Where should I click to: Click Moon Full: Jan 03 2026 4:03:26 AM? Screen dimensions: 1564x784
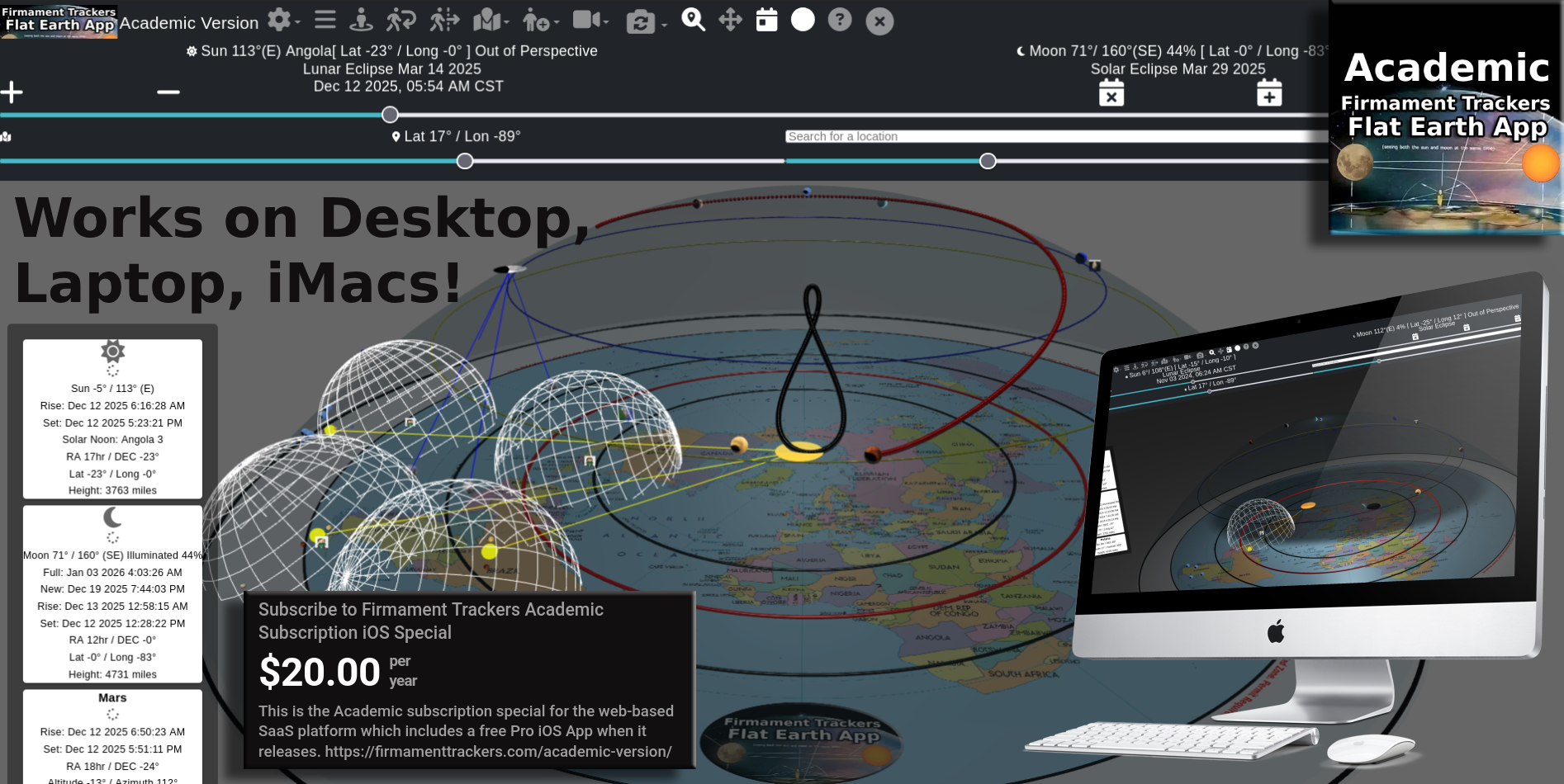(x=112, y=573)
